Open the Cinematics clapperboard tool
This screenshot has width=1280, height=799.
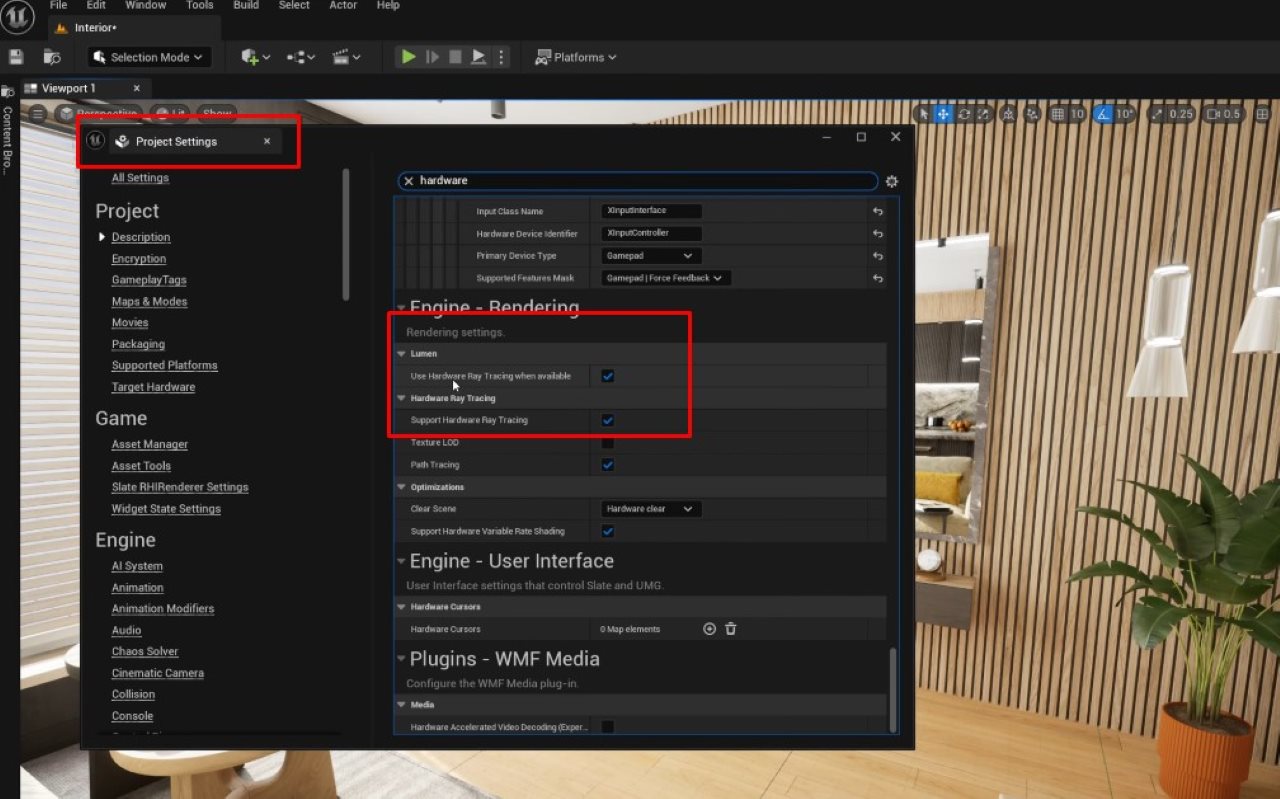click(341, 57)
